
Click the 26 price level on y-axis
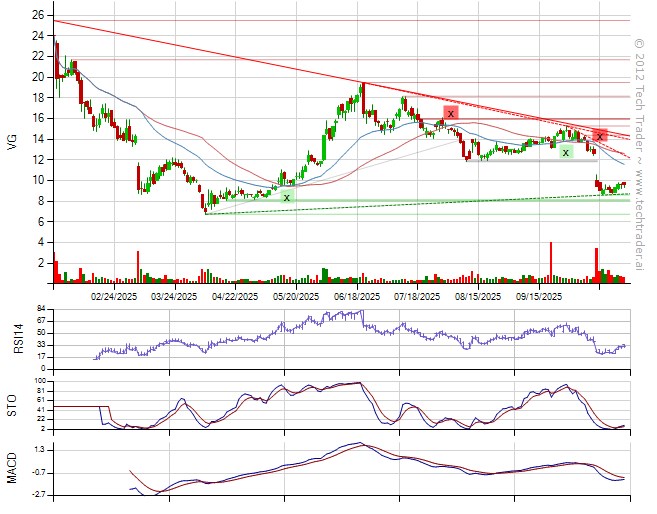point(36,15)
